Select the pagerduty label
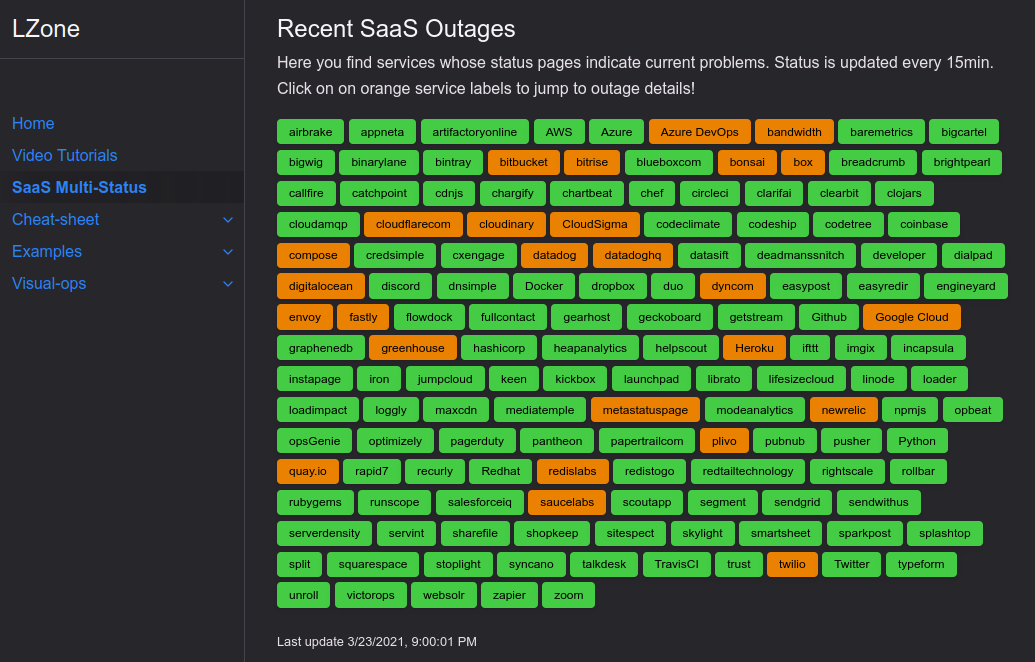The width and height of the screenshot is (1035, 662). pyautogui.click(x=477, y=441)
